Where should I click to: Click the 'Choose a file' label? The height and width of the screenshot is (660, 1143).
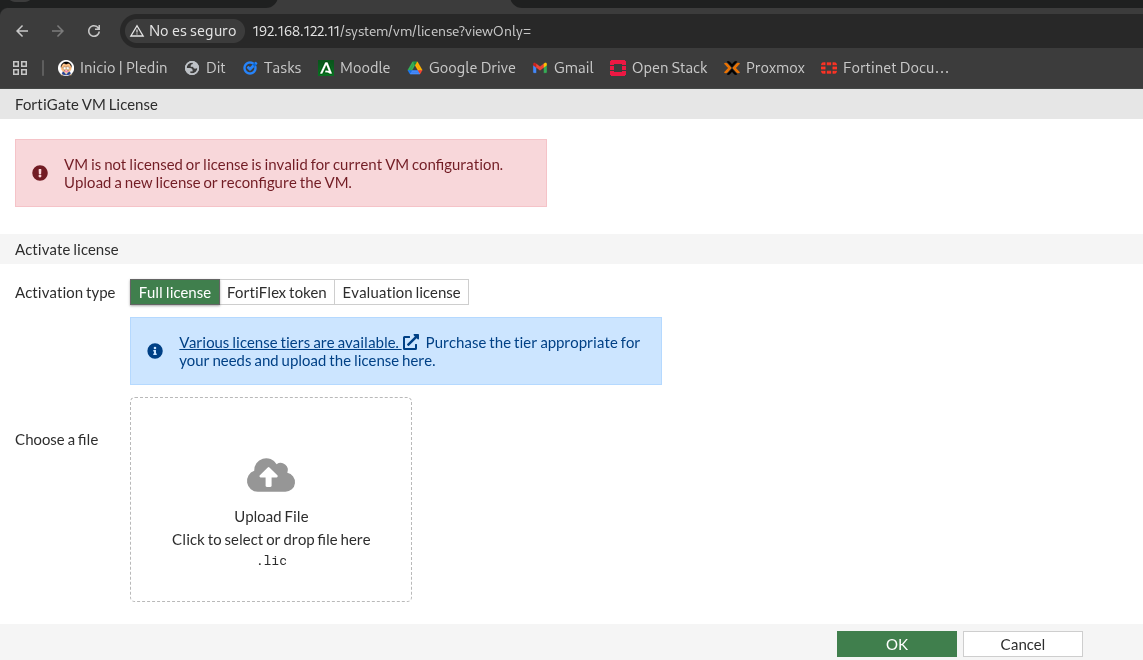coord(56,440)
